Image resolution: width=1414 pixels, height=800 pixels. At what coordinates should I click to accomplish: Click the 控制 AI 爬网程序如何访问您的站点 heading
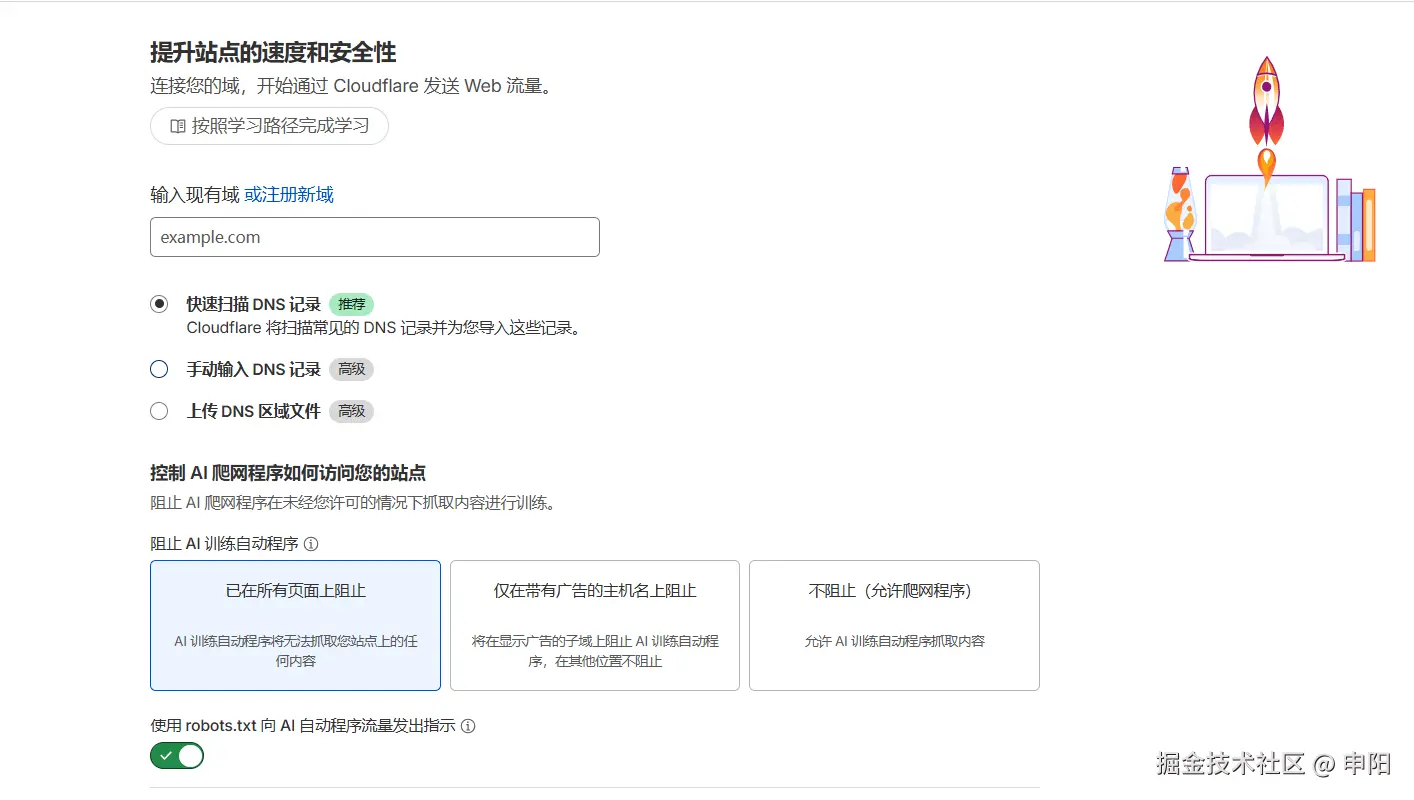pyautogui.click(x=288, y=473)
